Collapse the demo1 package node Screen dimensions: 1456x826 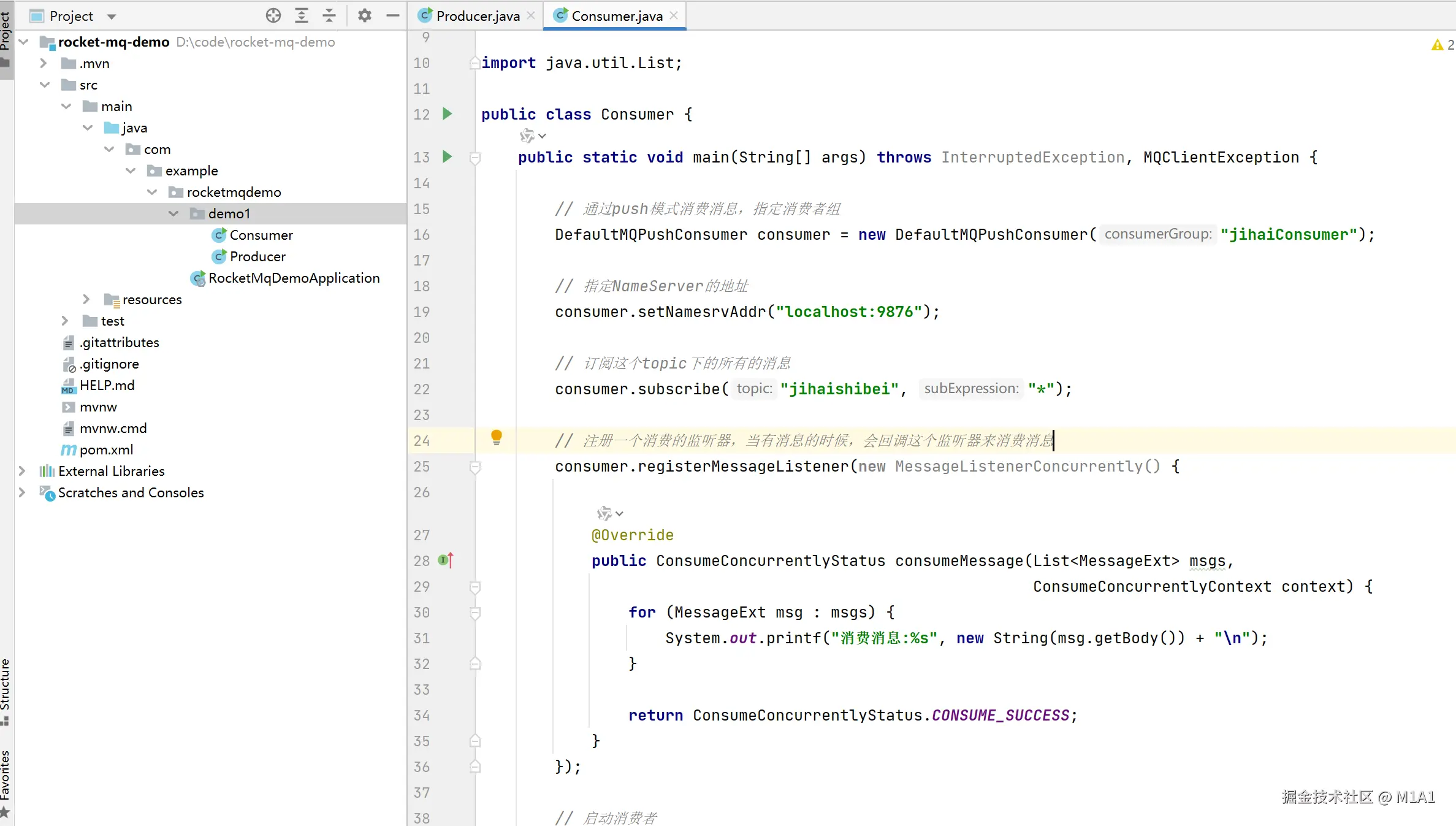click(173, 213)
